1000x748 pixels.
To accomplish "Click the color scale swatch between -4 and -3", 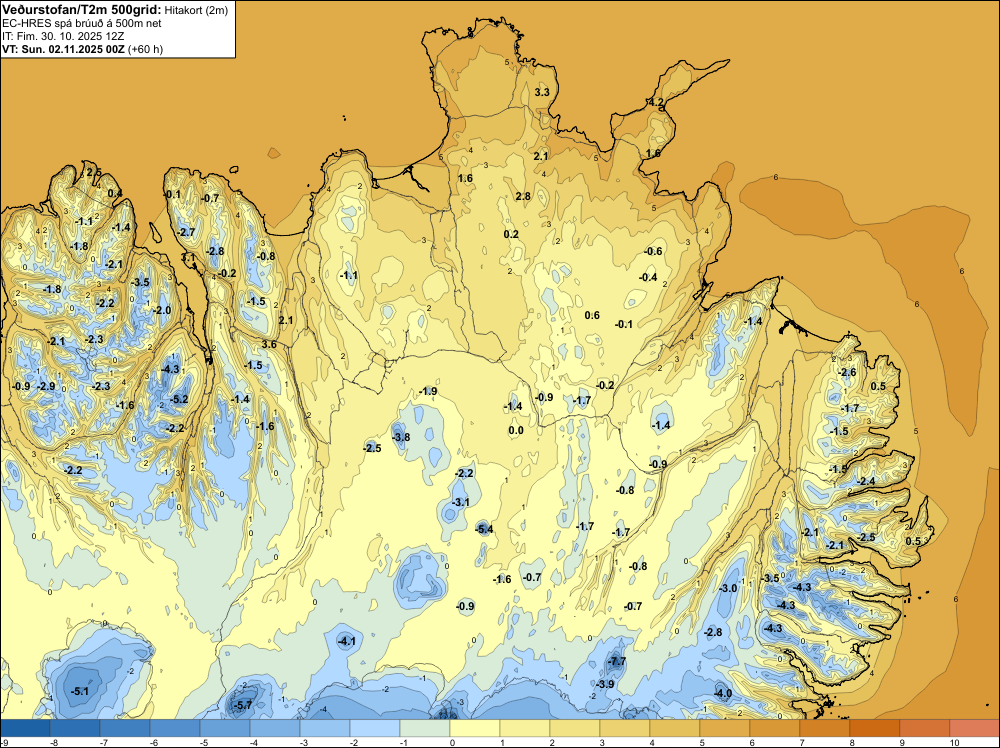I will pos(275,728).
